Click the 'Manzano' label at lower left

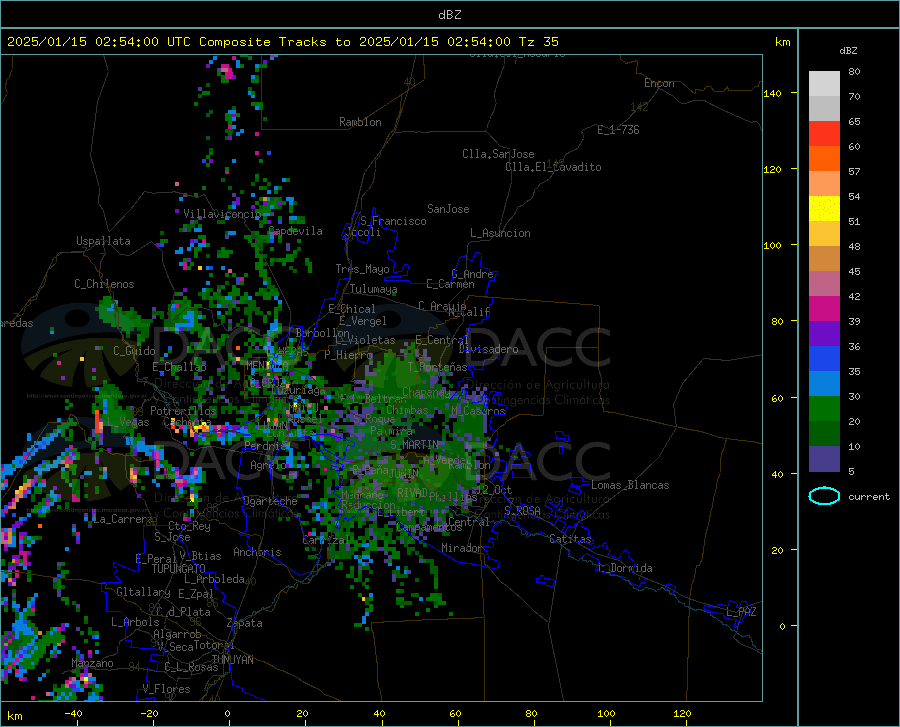click(92, 663)
